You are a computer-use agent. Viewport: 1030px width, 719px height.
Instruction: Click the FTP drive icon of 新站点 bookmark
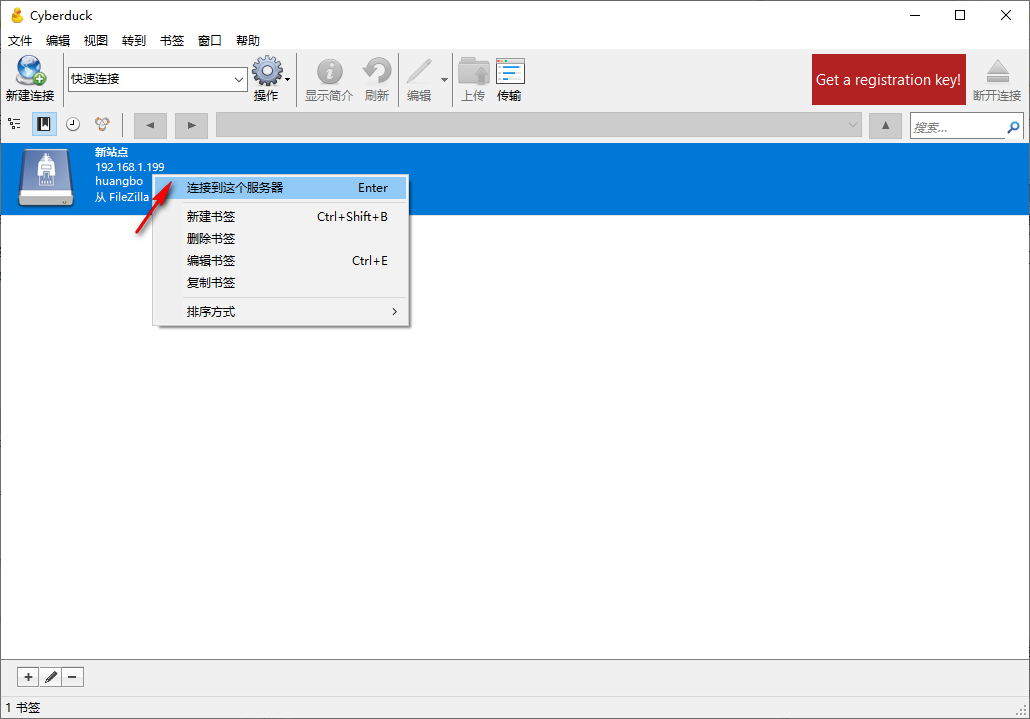pyautogui.click(x=46, y=178)
